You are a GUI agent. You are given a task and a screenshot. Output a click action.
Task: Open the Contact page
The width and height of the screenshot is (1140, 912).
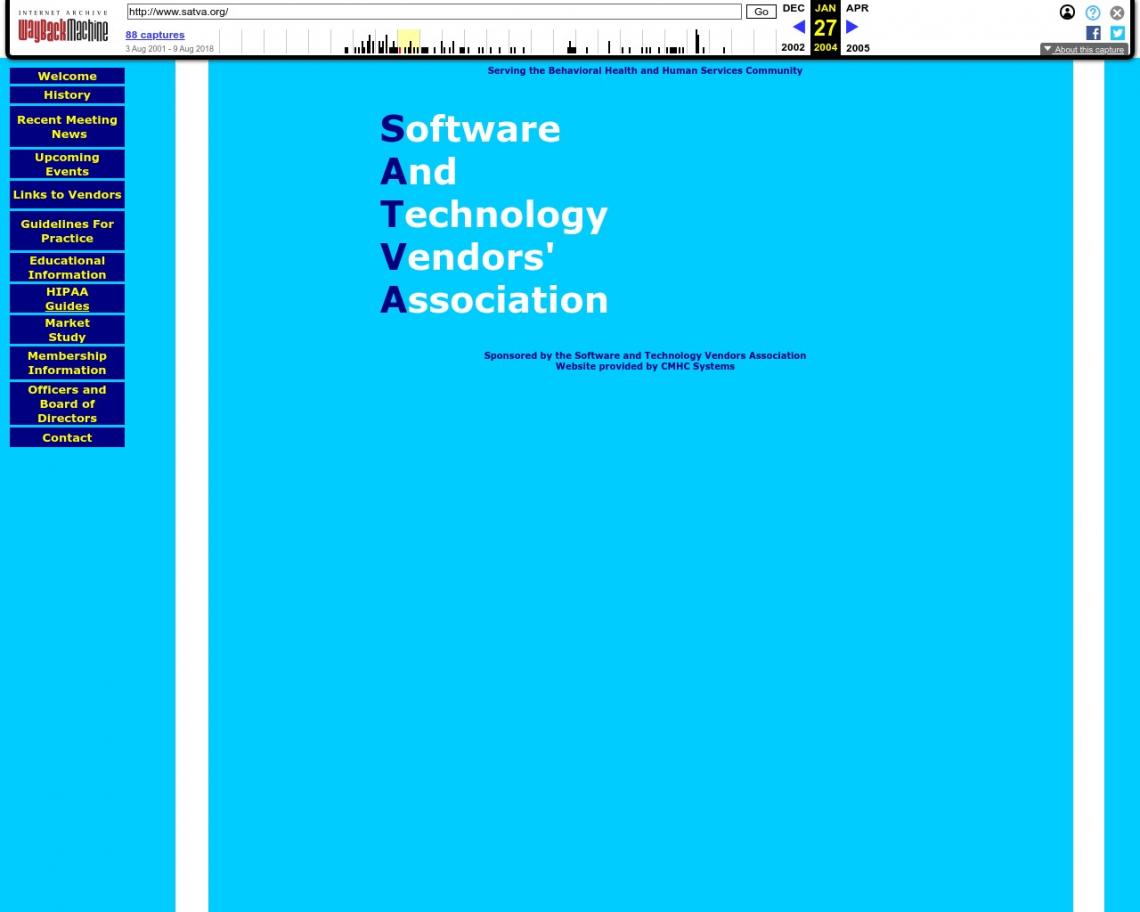[x=67, y=437]
